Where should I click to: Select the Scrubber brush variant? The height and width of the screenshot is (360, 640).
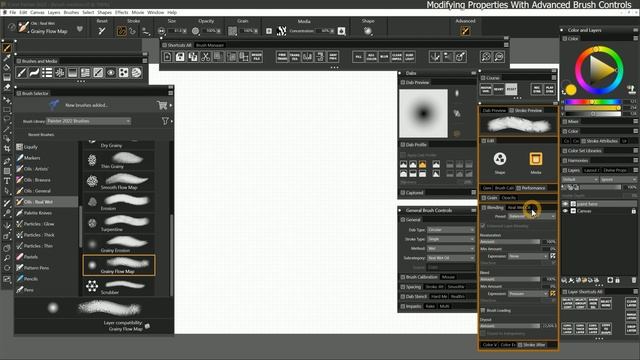click(x=119, y=287)
